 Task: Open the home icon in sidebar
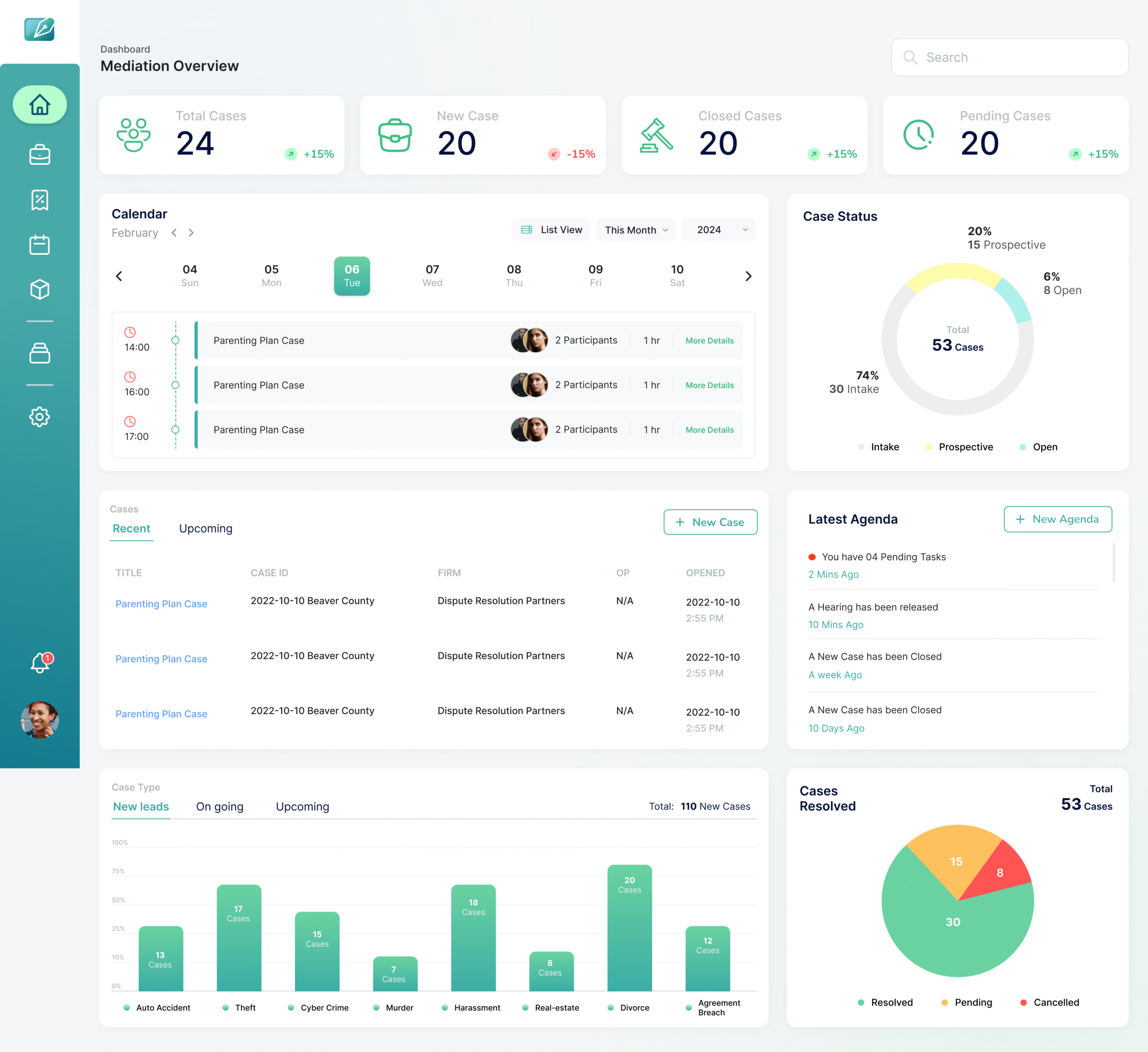point(39,105)
